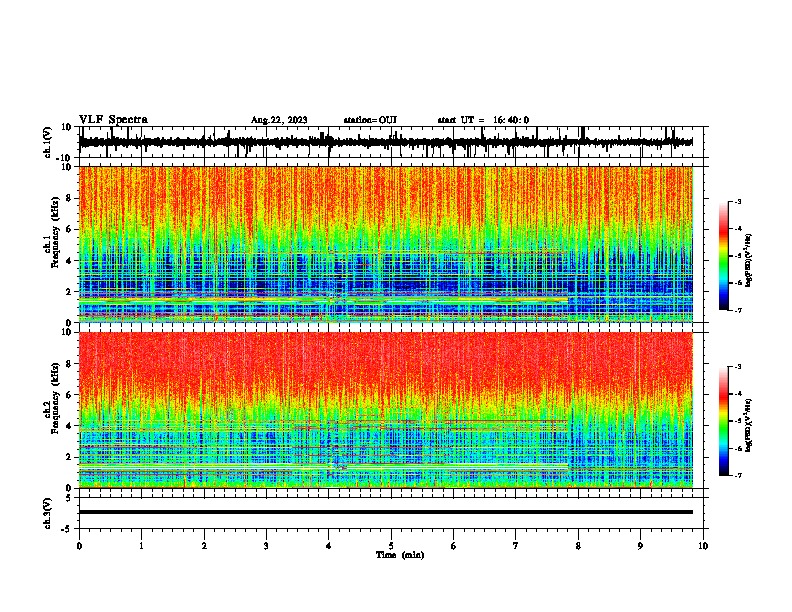This screenshot has height=612, width=792.
Task: Click the time axis tick label "6"
Action: point(454,546)
